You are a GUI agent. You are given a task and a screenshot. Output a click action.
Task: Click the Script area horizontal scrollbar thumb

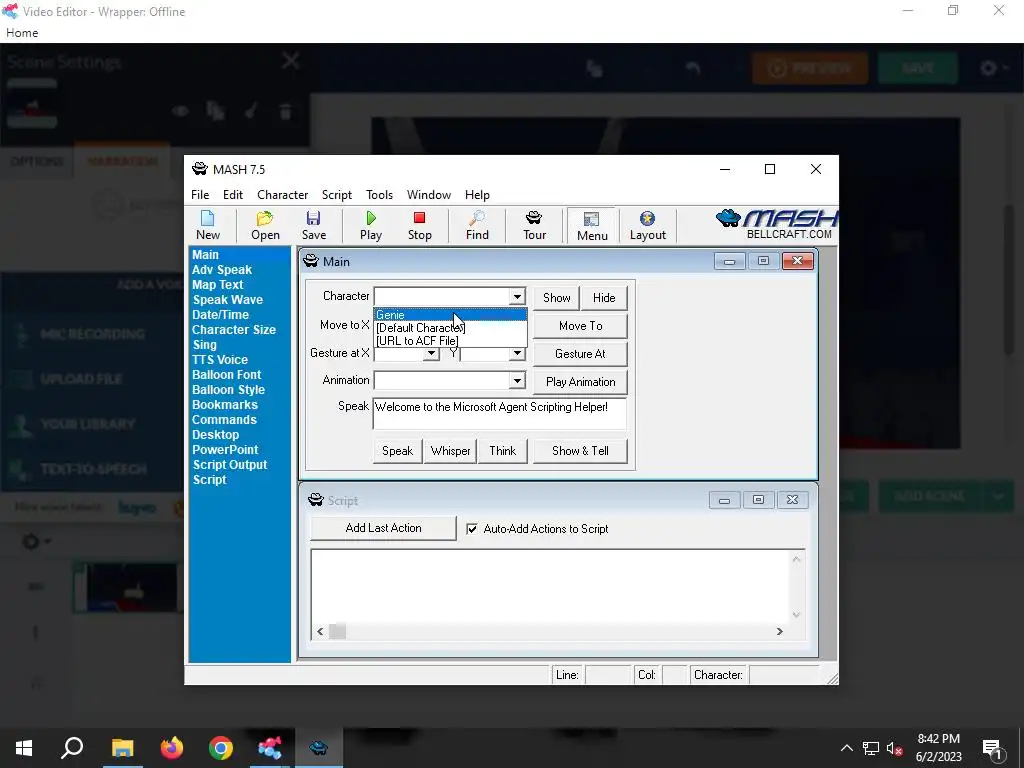pos(337,632)
